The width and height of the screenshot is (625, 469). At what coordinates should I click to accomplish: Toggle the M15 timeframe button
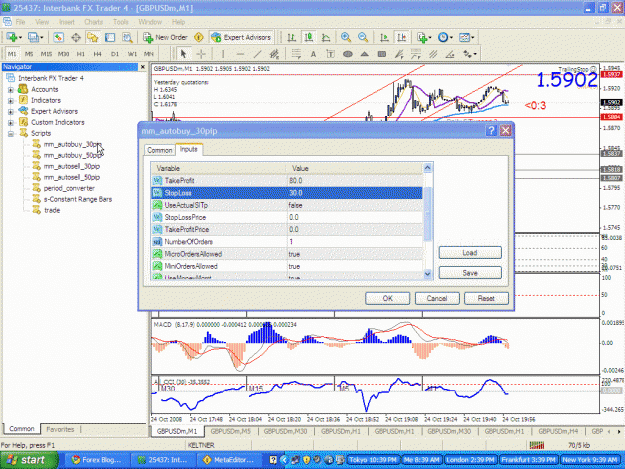[46, 54]
